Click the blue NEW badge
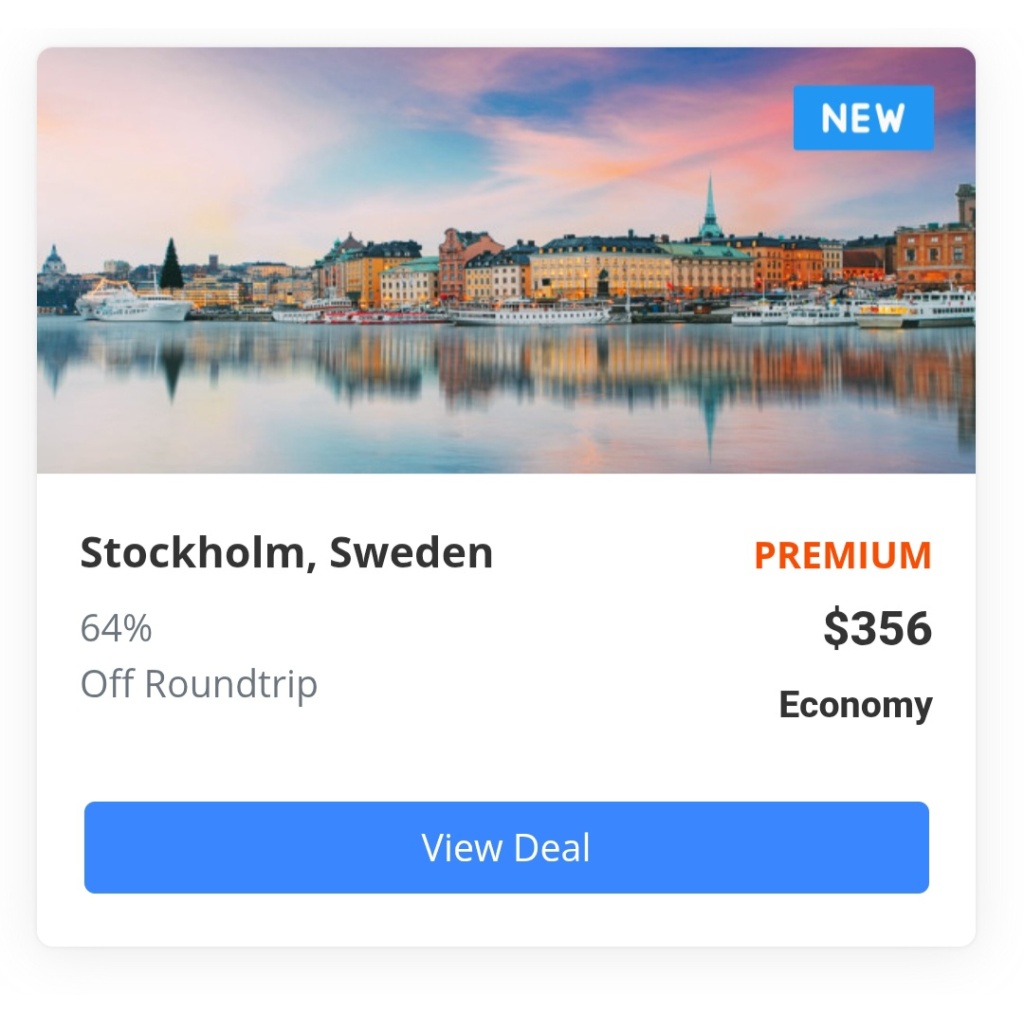 coord(863,118)
